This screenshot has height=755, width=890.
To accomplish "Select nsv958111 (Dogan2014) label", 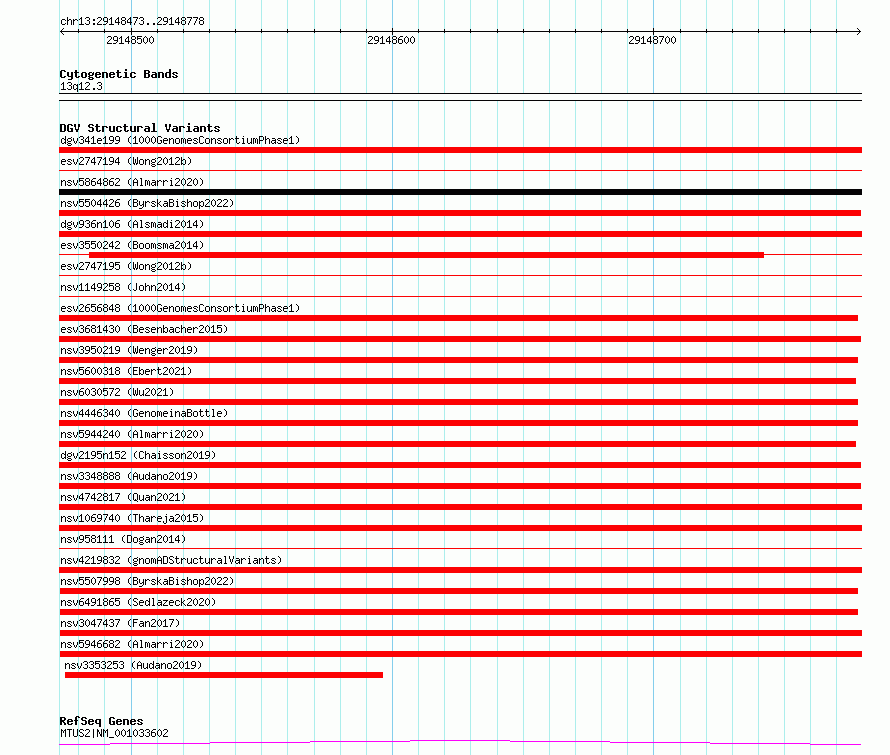I will [x=123, y=539].
